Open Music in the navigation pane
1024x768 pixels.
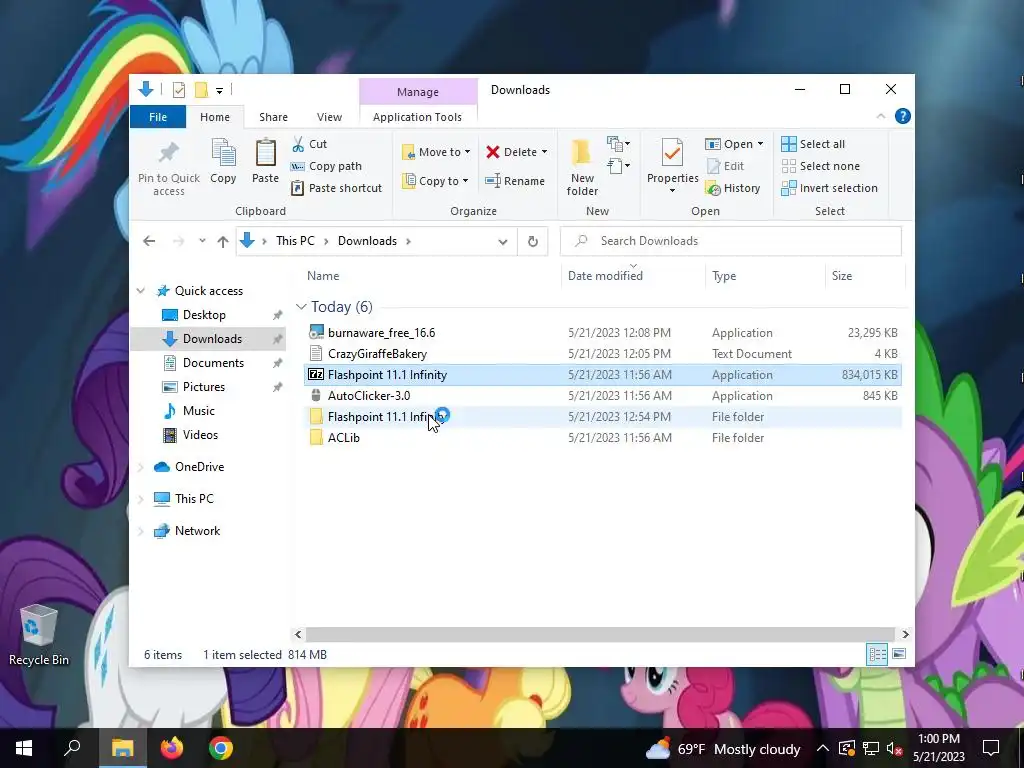click(199, 411)
